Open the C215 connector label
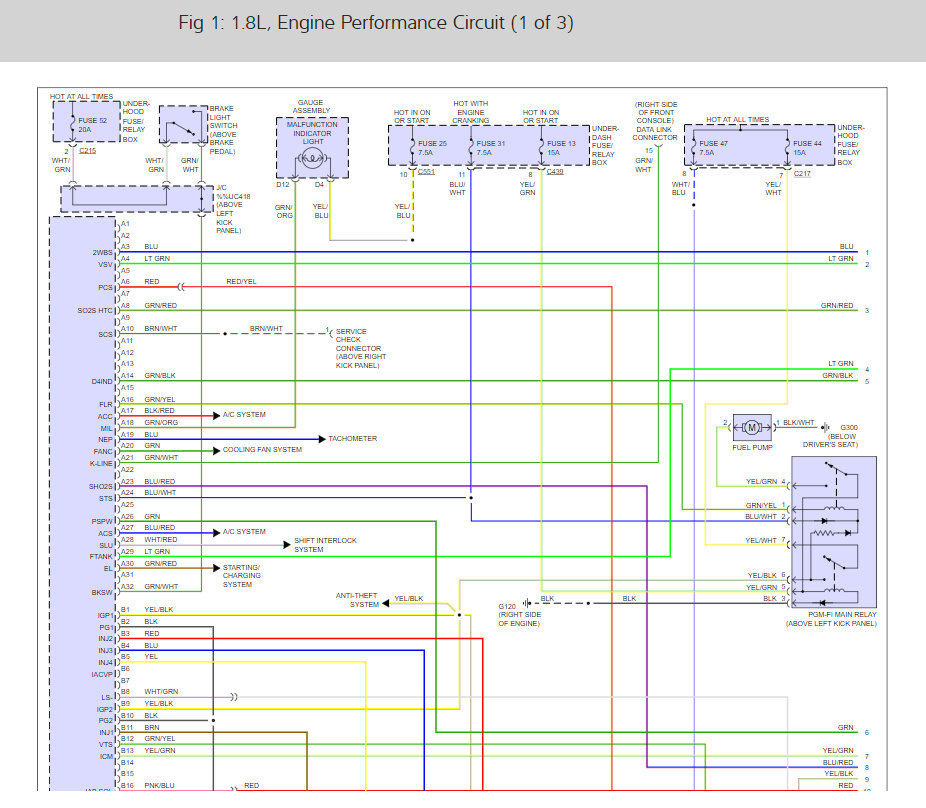The width and height of the screenshot is (926, 808). coord(87,150)
